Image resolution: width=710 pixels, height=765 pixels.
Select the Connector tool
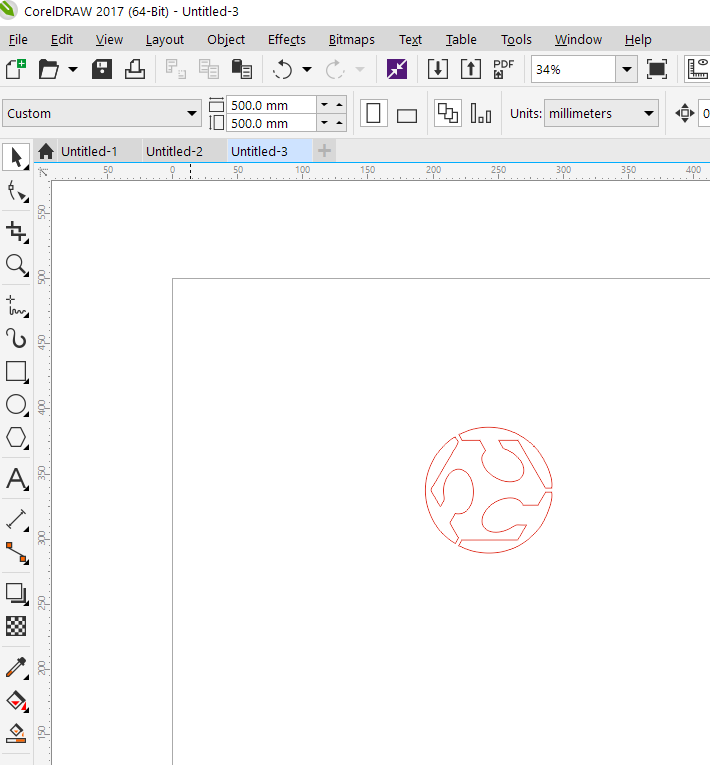pyautogui.click(x=17, y=553)
